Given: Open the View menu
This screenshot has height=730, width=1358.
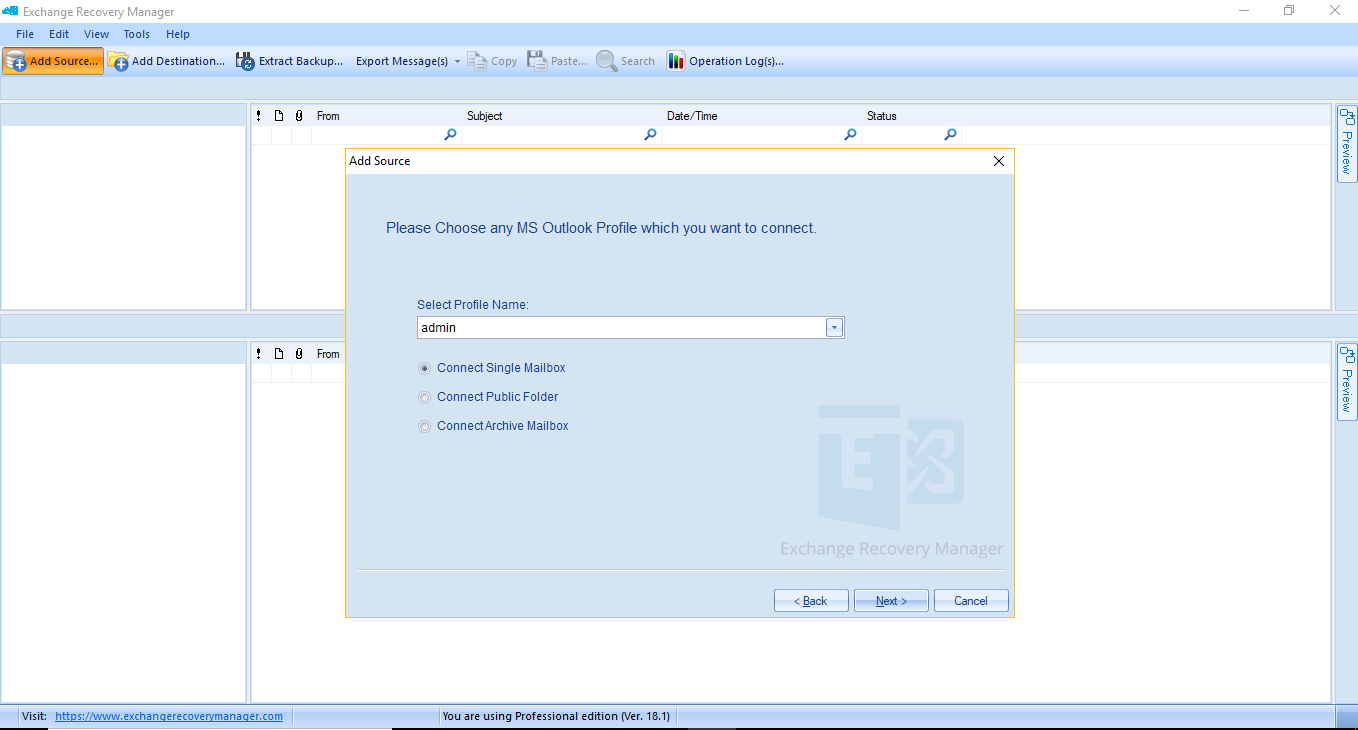Looking at the screenshot, I should [x=97, y=34].
